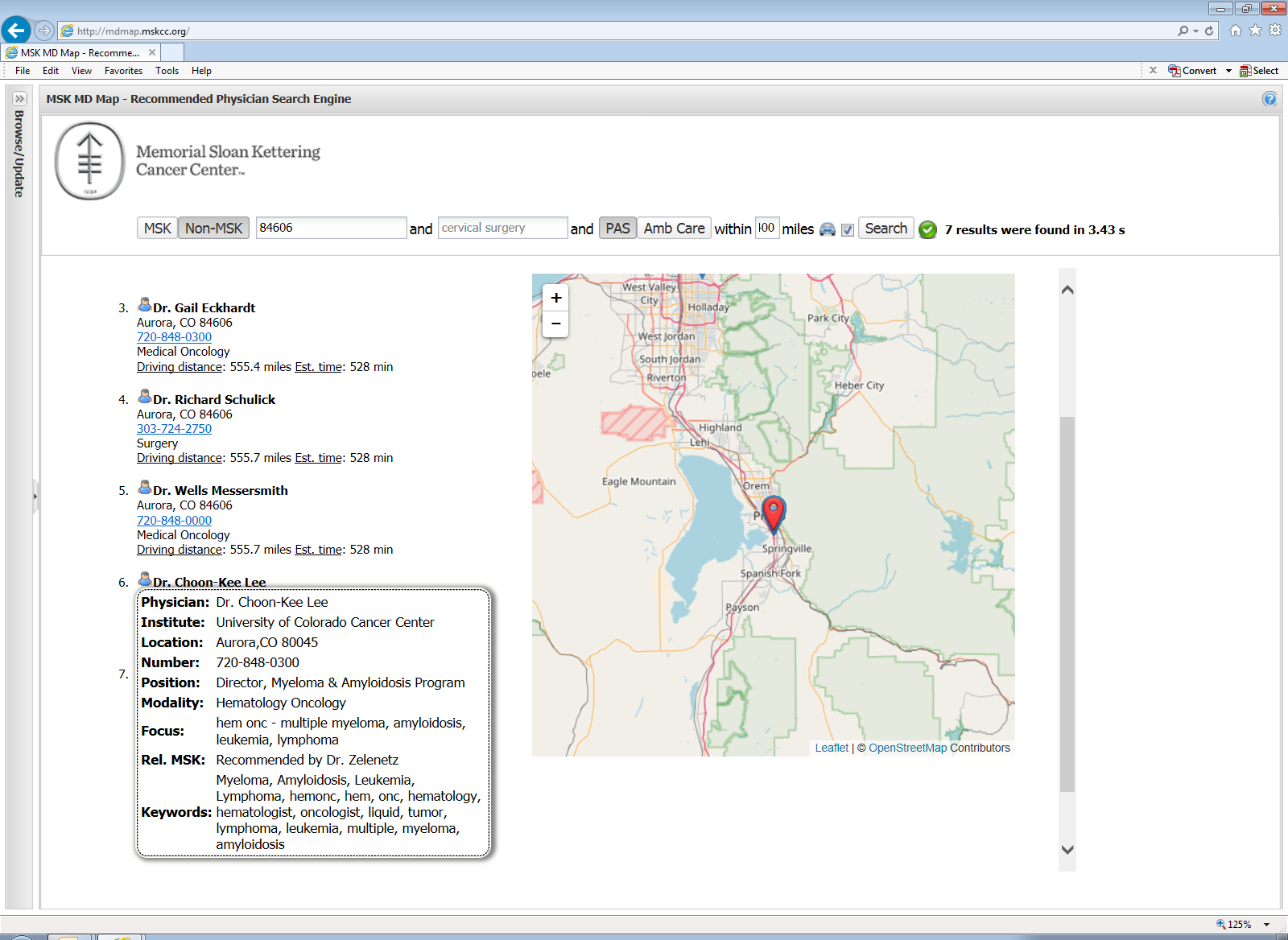Click Dr. Choon-Kee Lee's physician icon

tap(145, 579)
